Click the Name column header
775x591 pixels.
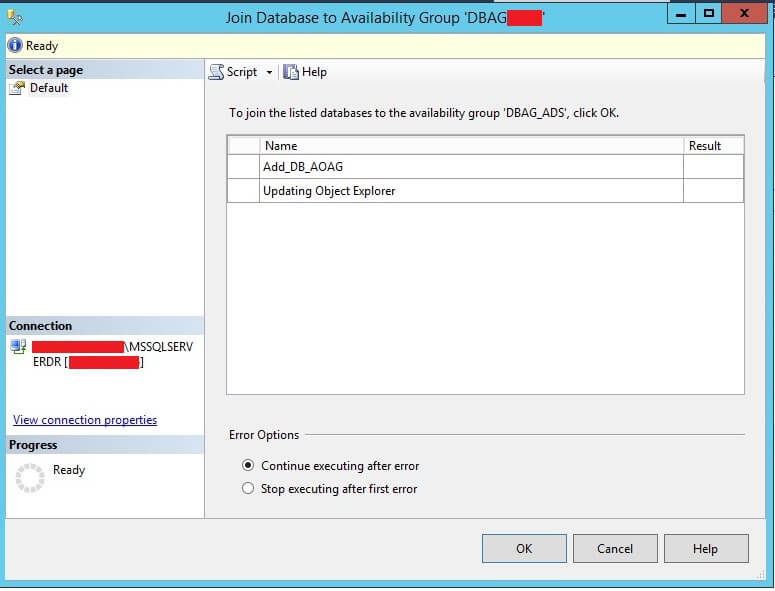pos(471,146)
